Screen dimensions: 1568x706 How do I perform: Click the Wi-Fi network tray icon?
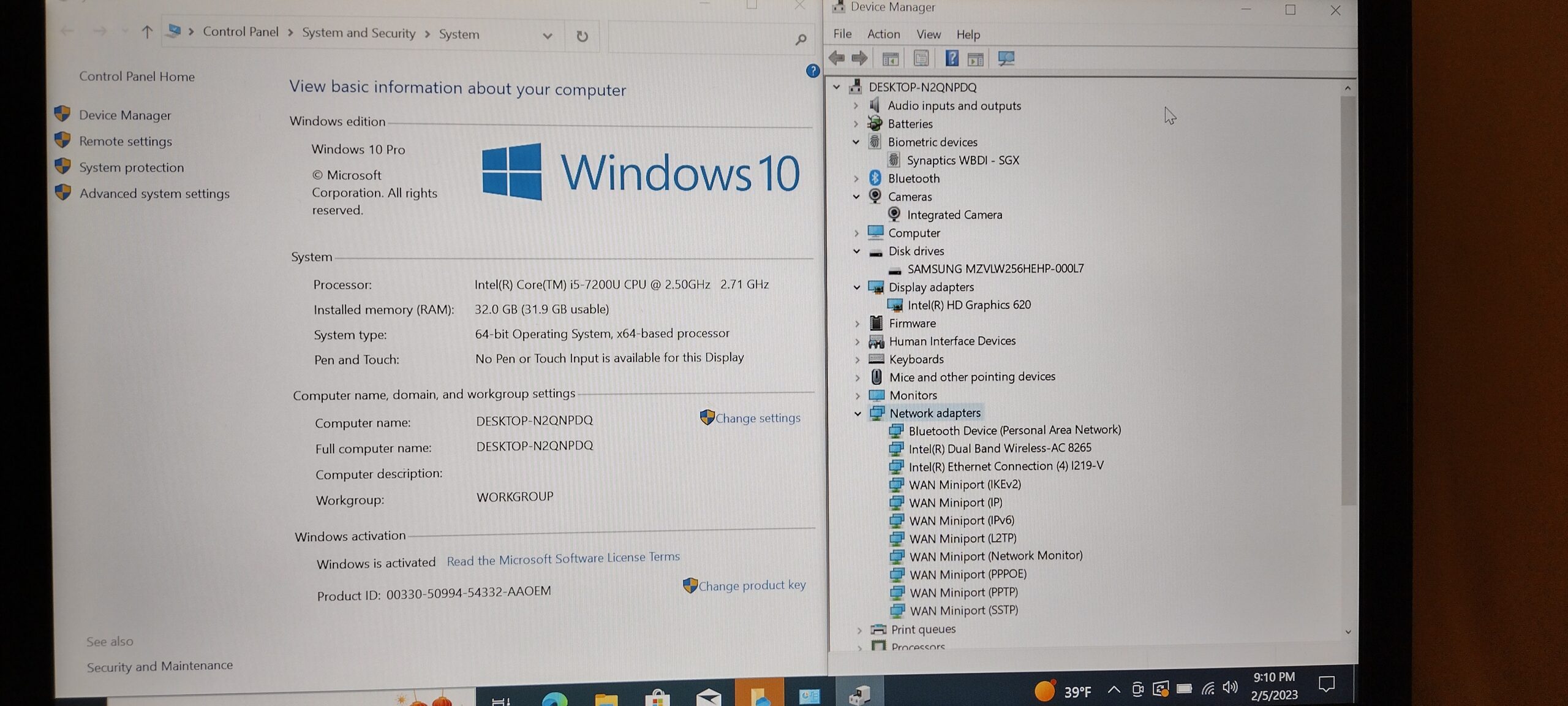1208,688
